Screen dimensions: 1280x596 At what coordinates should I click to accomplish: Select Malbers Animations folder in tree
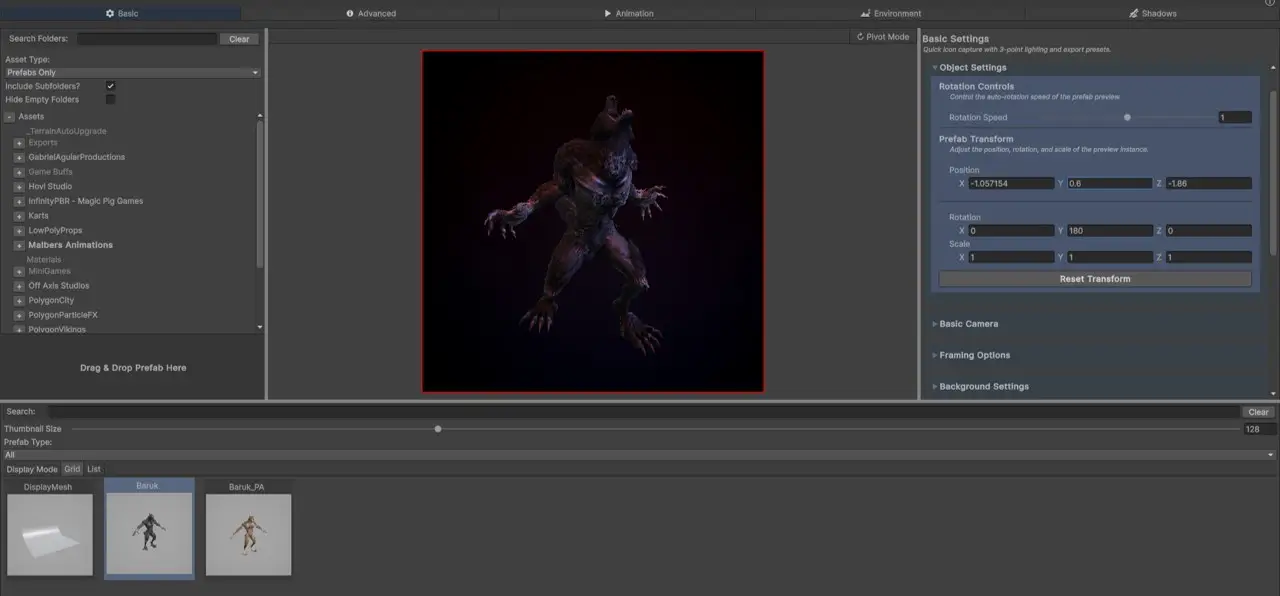70,245
